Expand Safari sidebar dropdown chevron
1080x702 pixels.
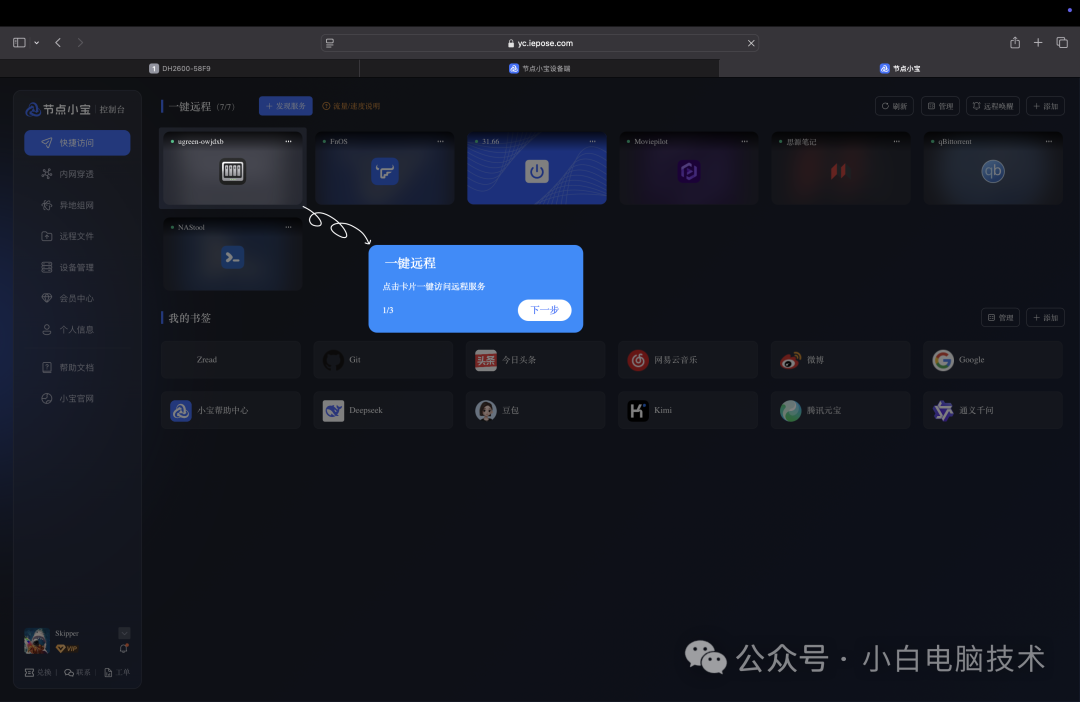(37, 43)
